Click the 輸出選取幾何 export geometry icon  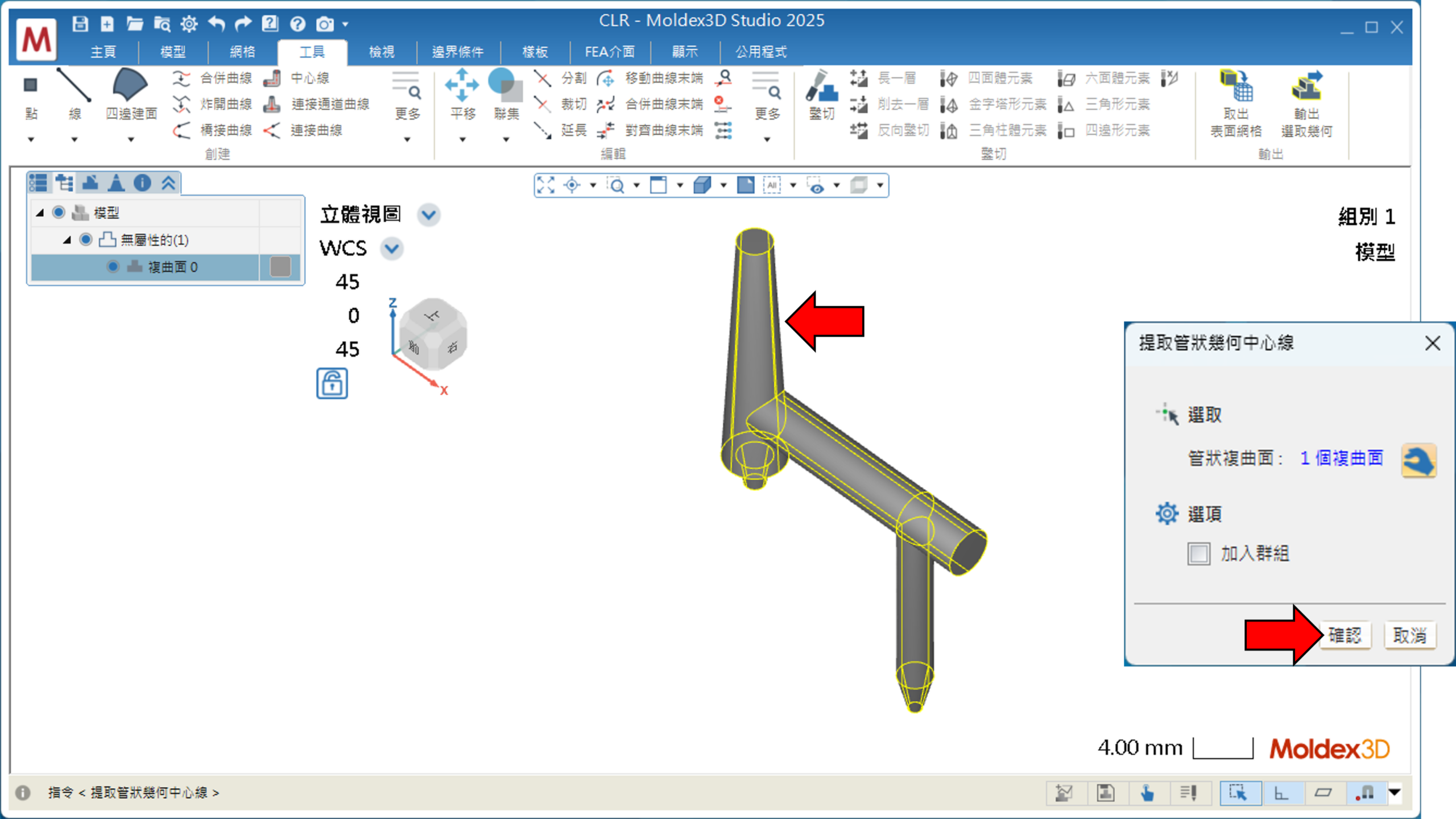[1306, 86]
